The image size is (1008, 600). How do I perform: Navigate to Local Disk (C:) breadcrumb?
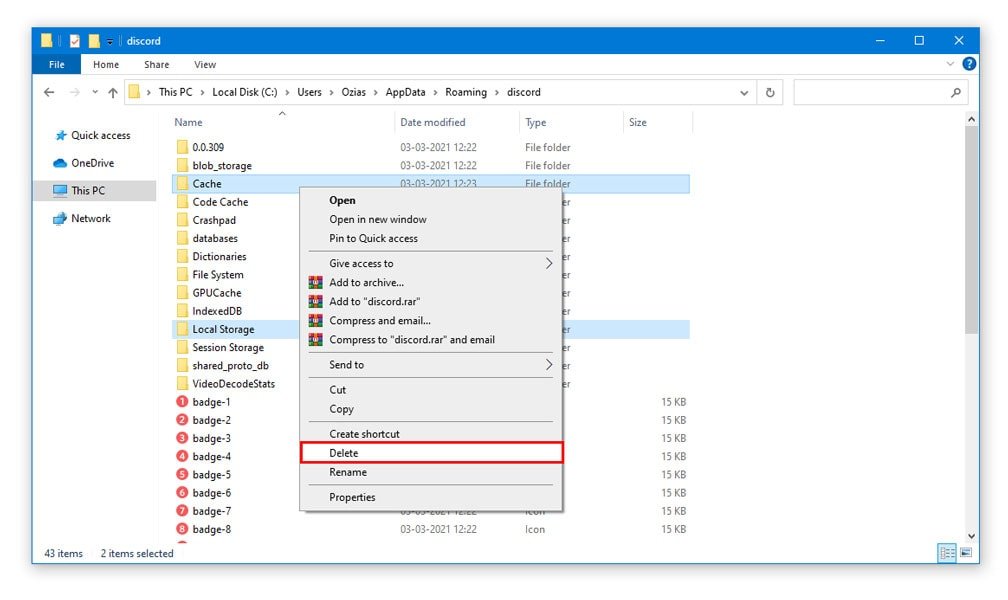[x=245, y=92]
